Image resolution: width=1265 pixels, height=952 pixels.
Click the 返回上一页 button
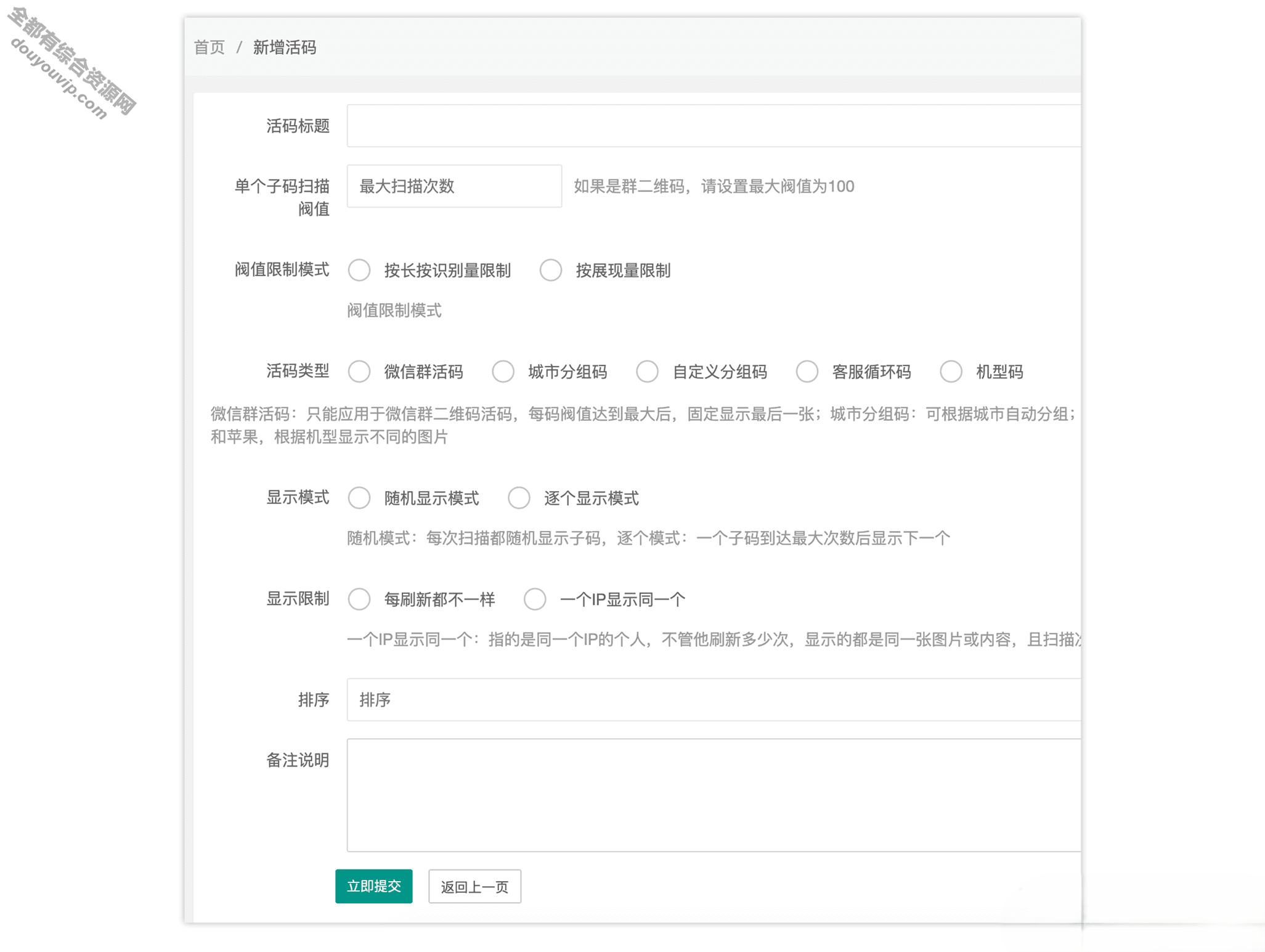(474, 887)
